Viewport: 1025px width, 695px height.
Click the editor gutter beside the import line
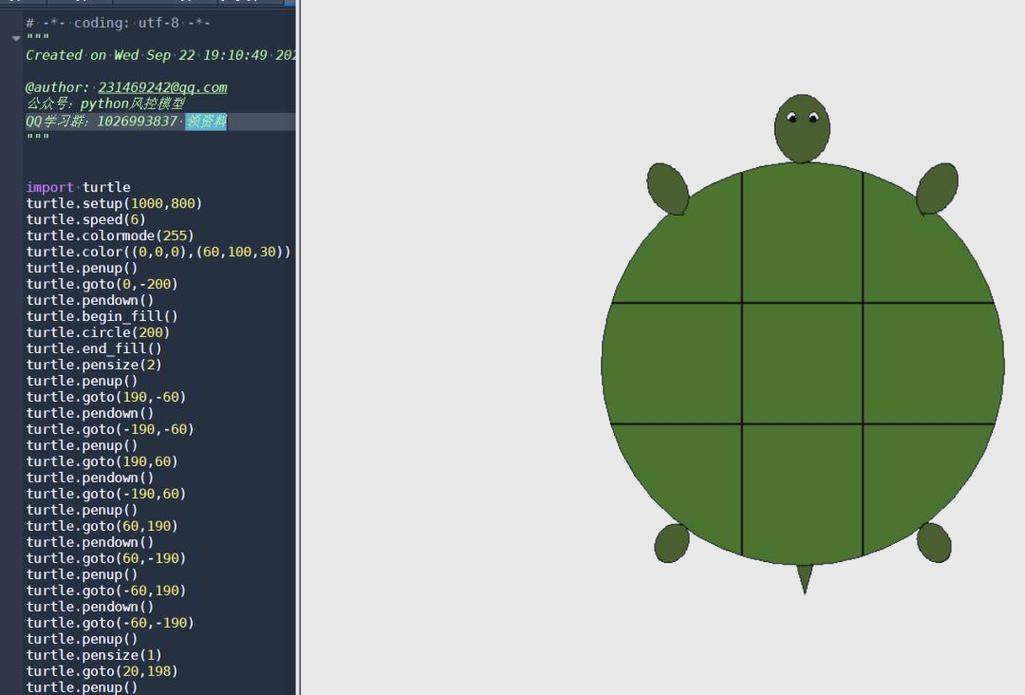(x=12, y=187)
